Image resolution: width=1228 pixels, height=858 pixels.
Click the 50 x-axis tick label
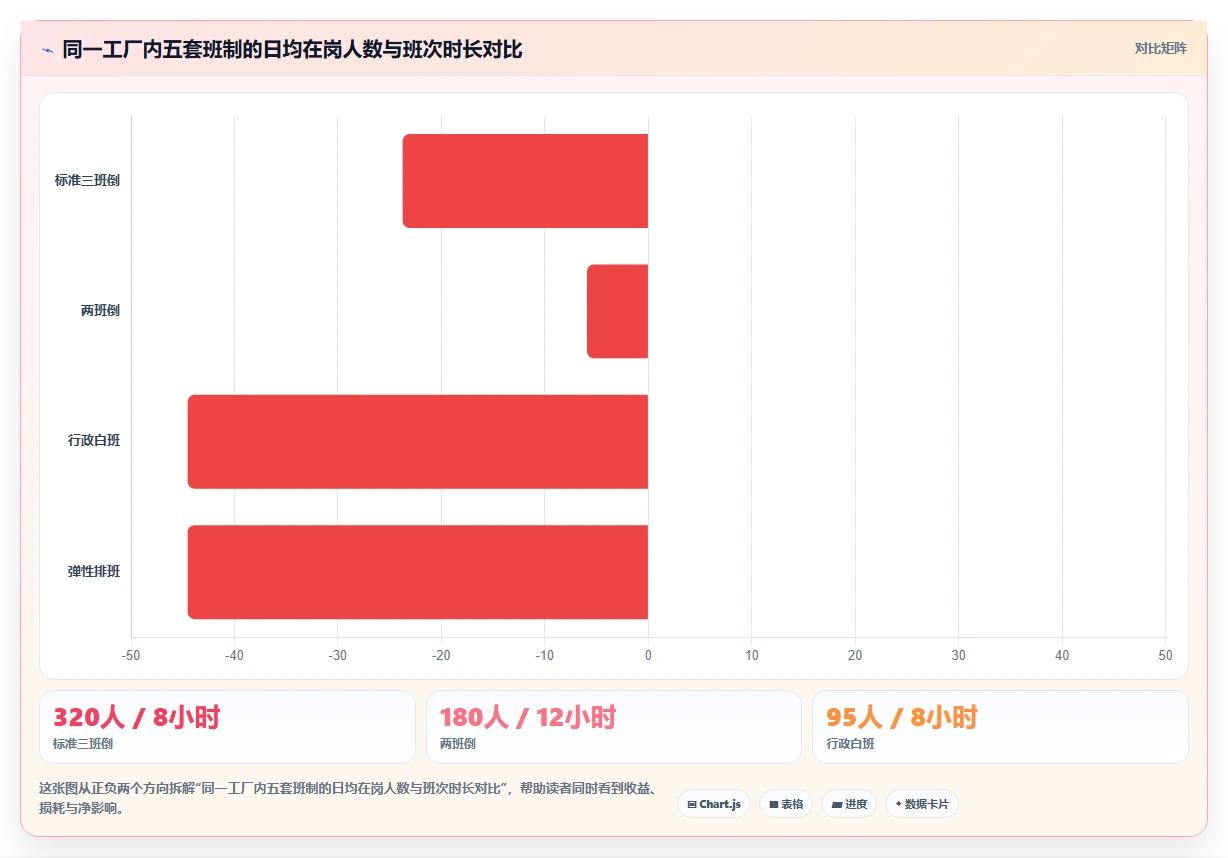tap(1165, 656)
